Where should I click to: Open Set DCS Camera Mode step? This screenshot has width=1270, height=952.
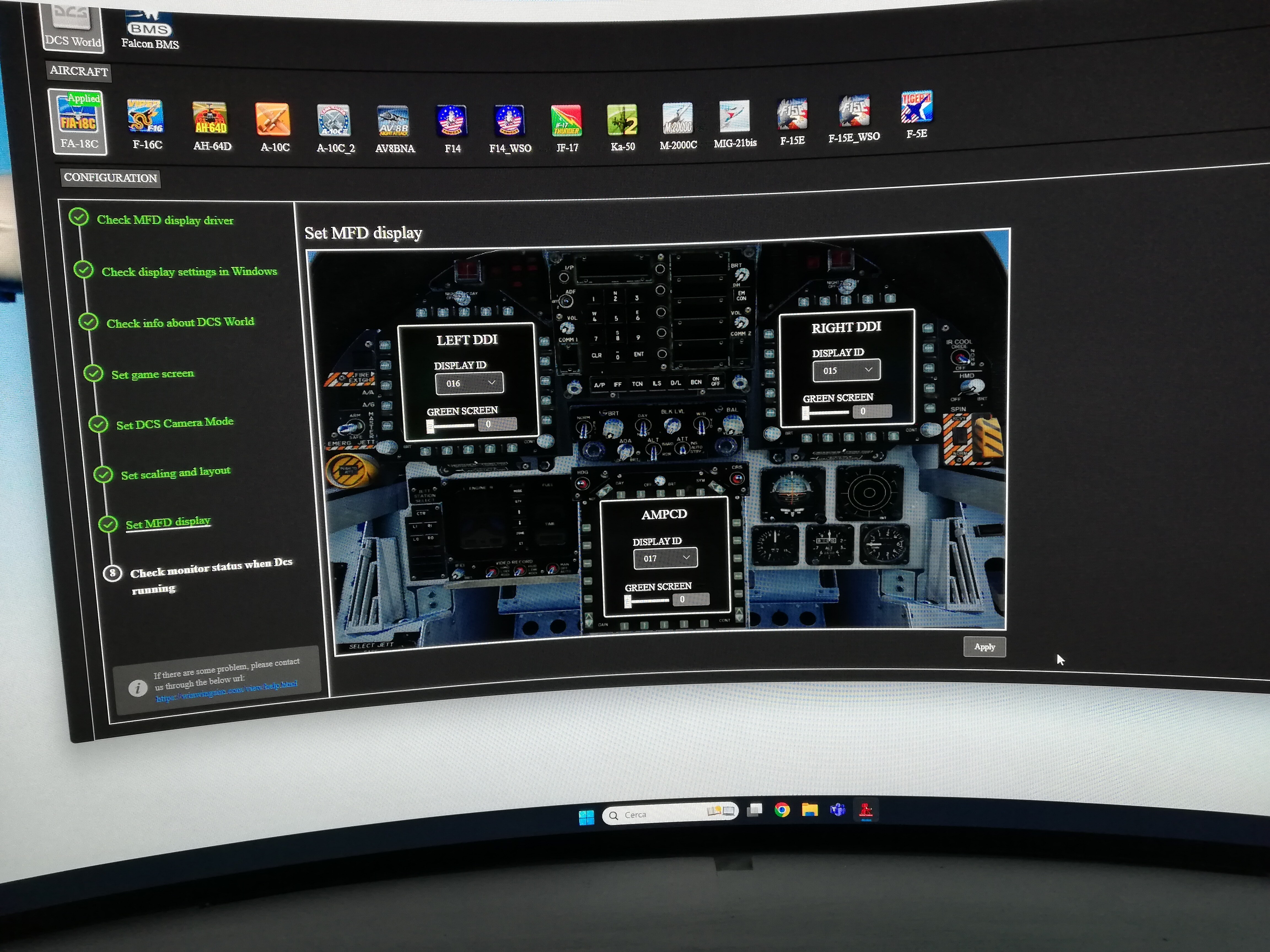pos(174,423)
